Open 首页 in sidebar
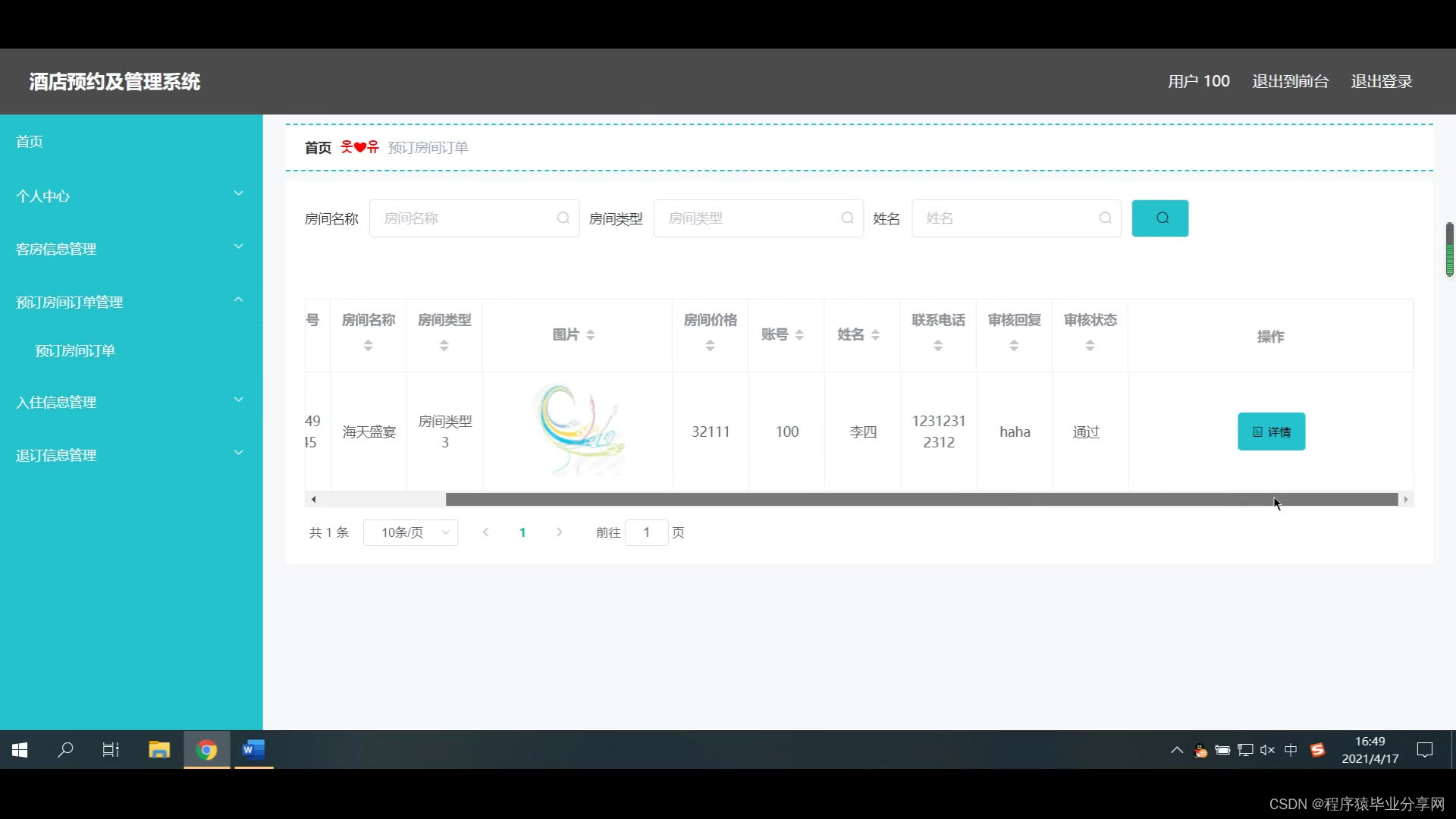 pos(30,142)
